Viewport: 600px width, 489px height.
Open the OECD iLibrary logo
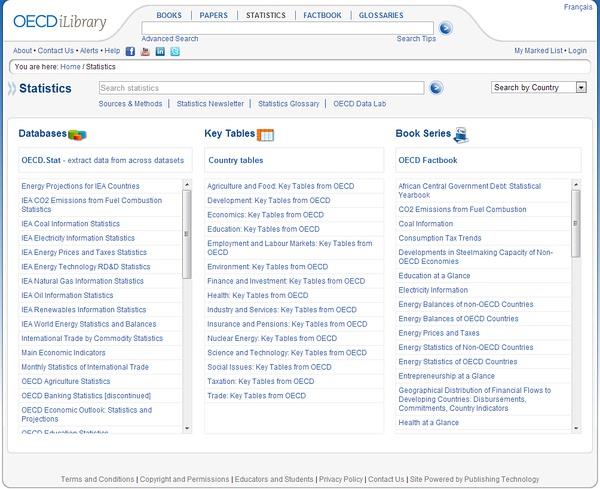tap(60, 22)
